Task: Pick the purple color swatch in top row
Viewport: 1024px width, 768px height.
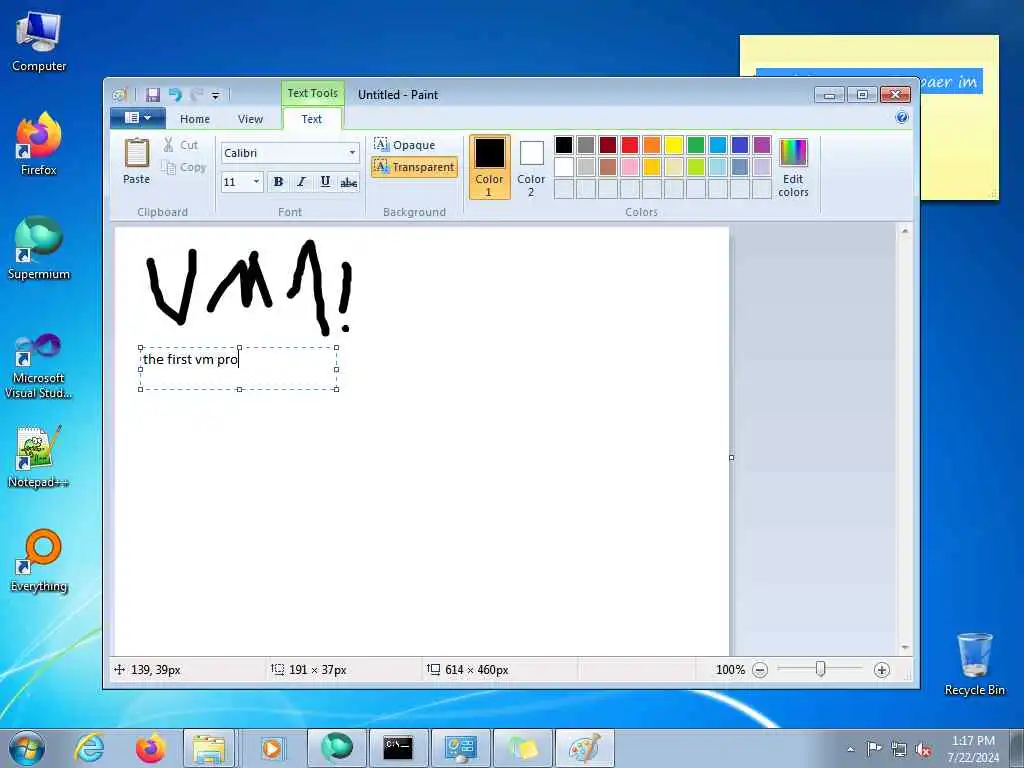Action: pyautogui.click(x=761, y=144)
